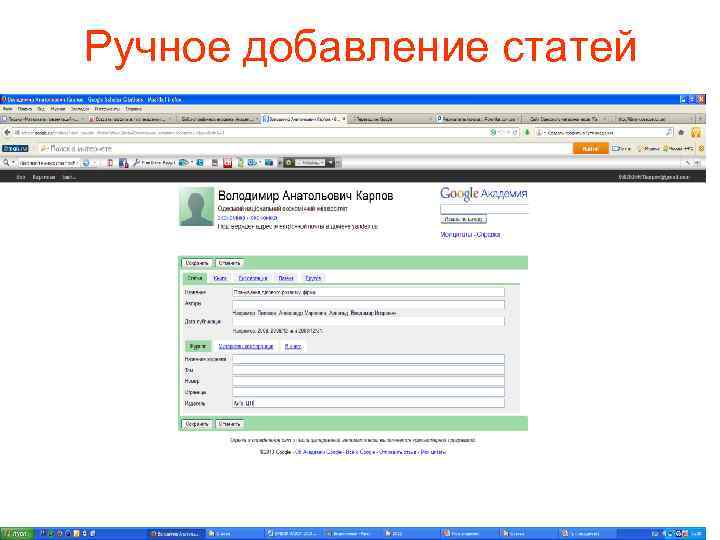Open the Инструменты menu
This screenshot has width=720, height=540.
pos(107,109)
